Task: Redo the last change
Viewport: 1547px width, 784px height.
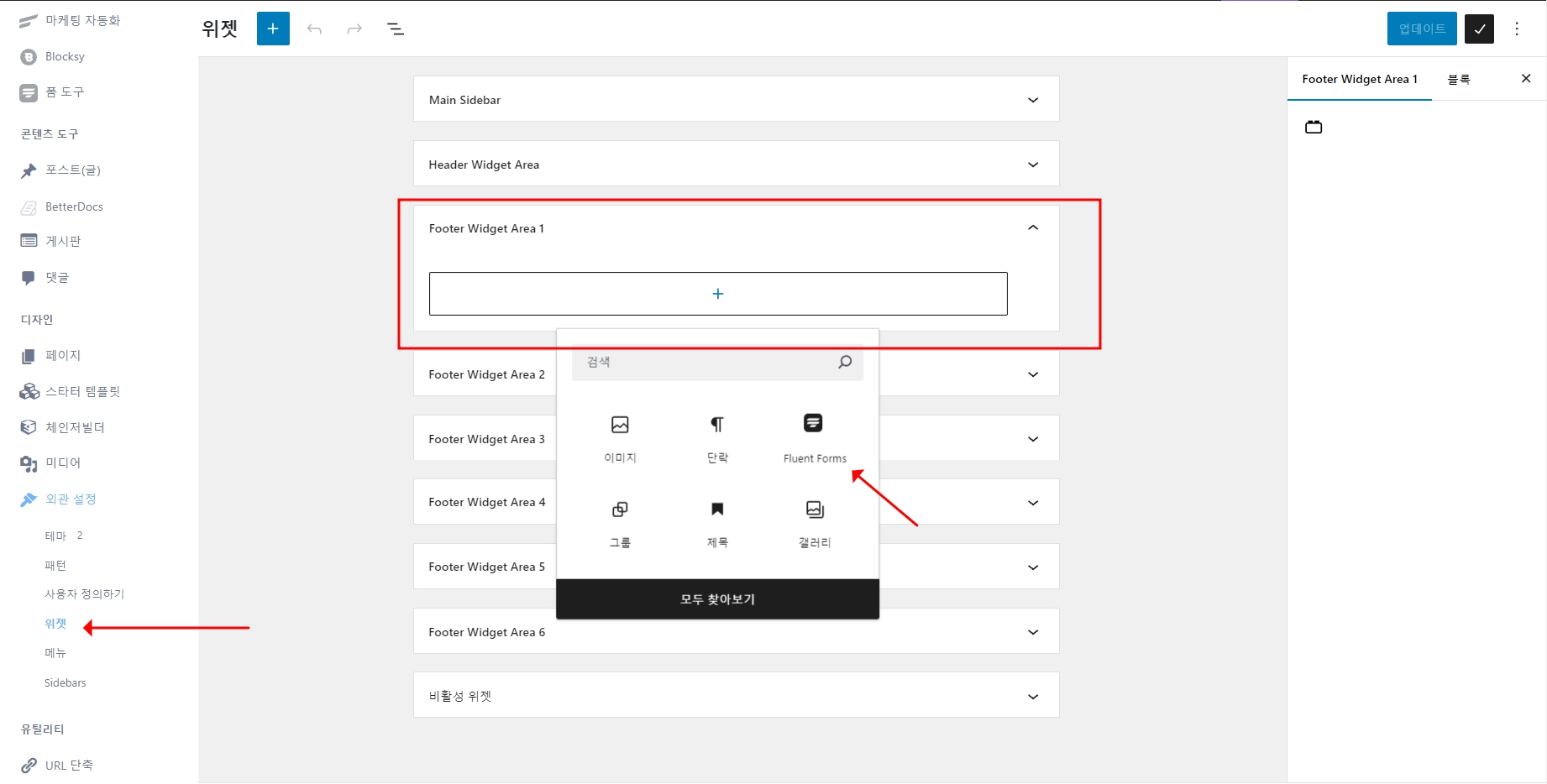Action: coord(354,29)
